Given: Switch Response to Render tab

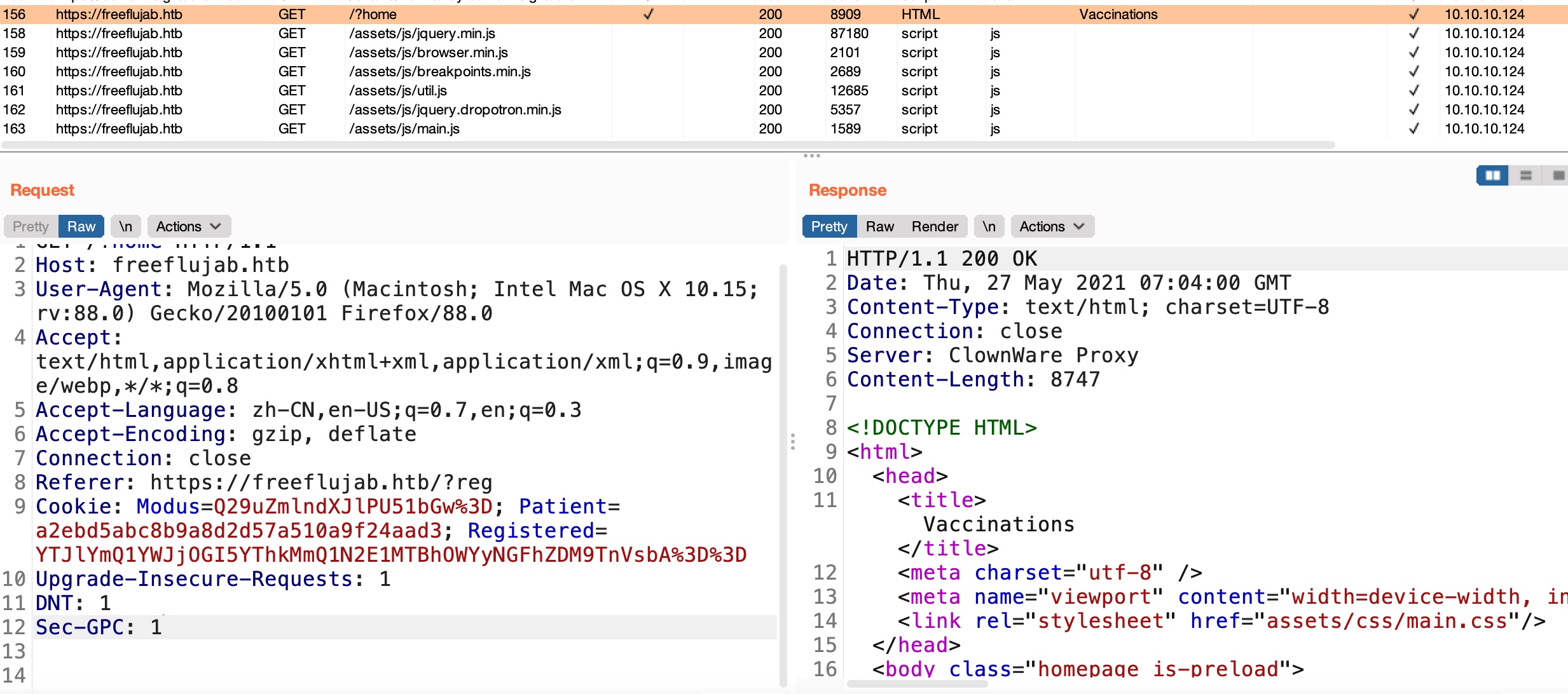Looking at the screenshot, I should coord(934,227).
